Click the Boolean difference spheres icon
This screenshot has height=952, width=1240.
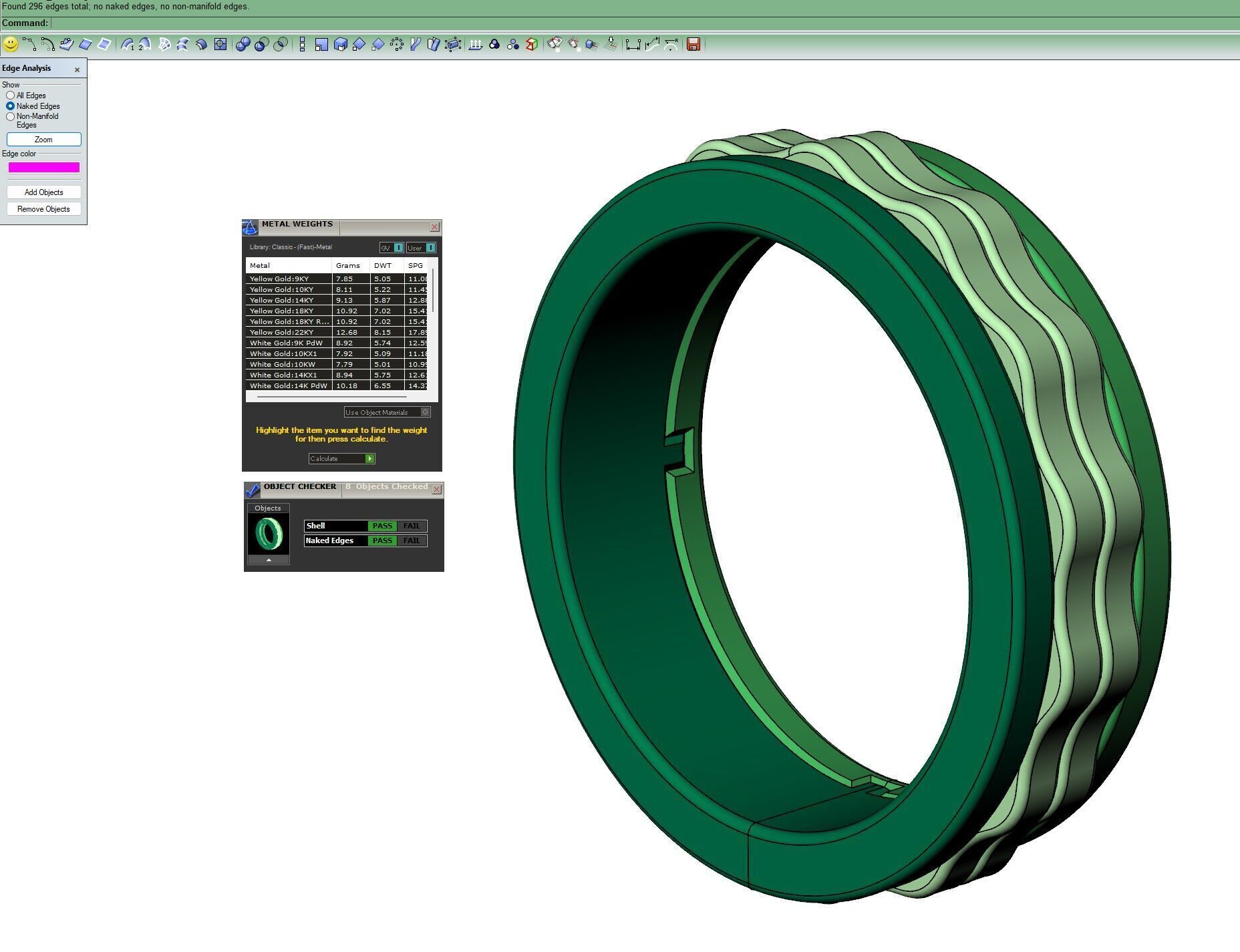262,45
